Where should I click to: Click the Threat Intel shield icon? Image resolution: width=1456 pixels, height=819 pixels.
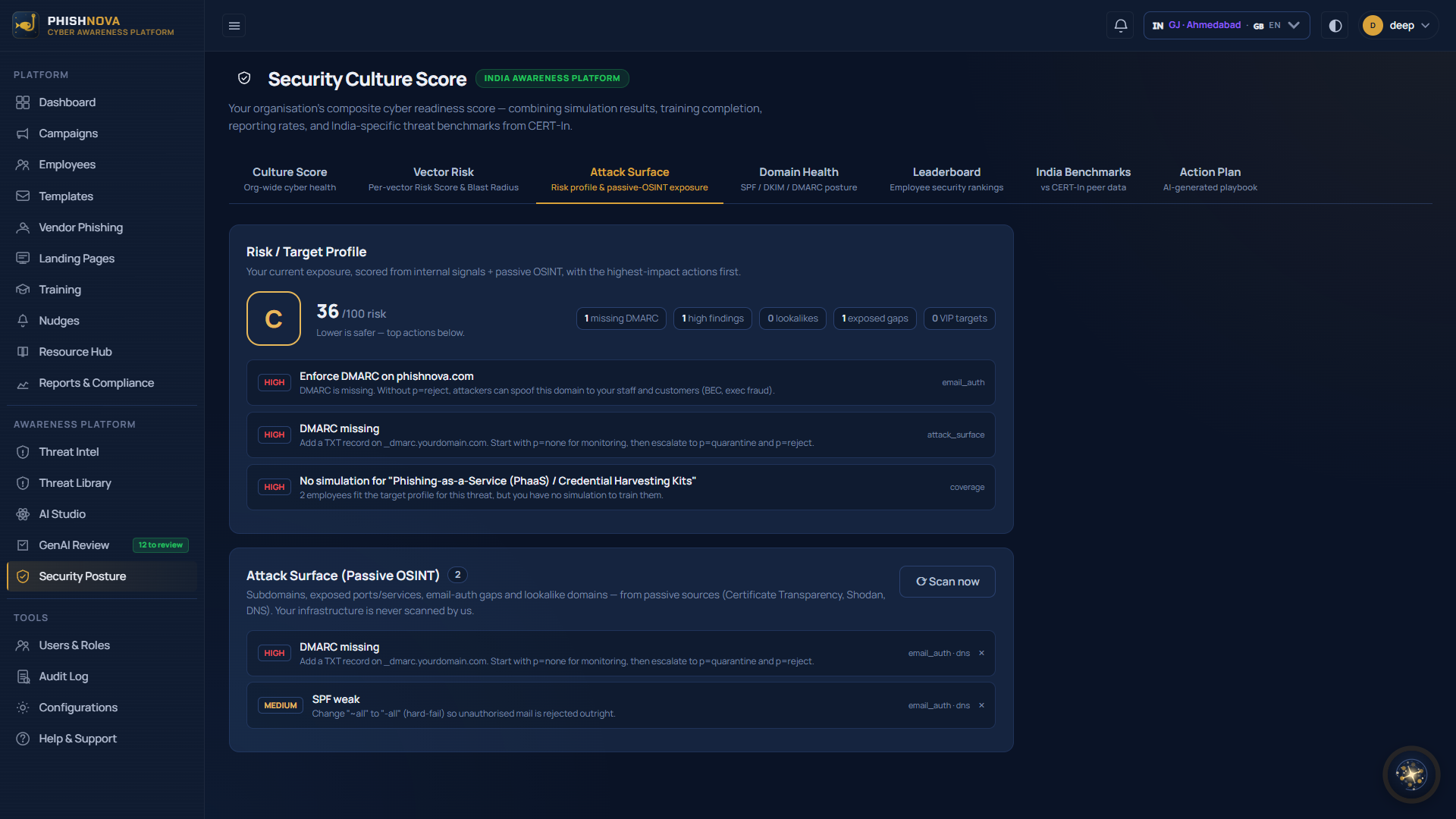[23, 452]
